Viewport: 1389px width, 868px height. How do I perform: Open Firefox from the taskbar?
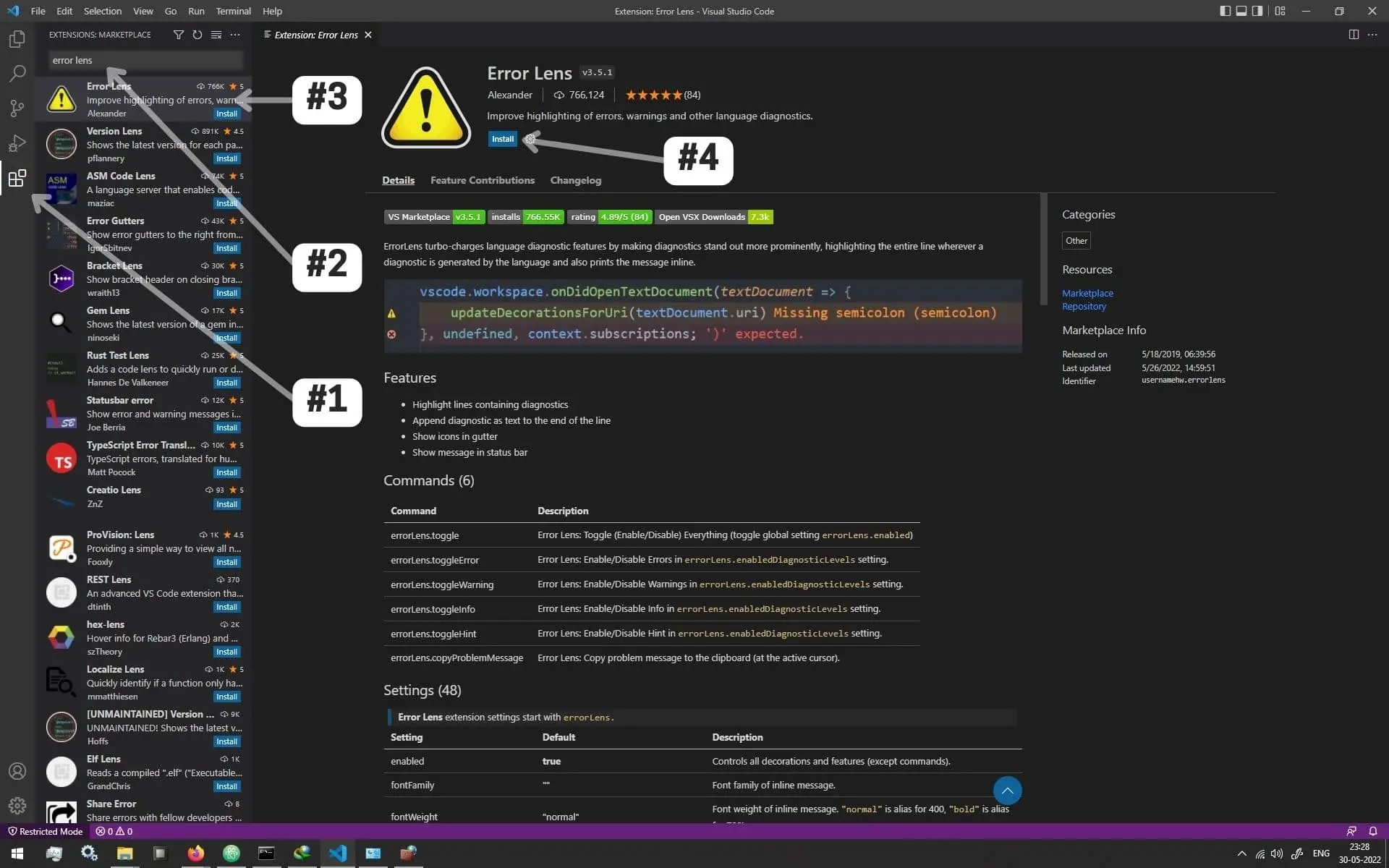click(x=195, y=854)
